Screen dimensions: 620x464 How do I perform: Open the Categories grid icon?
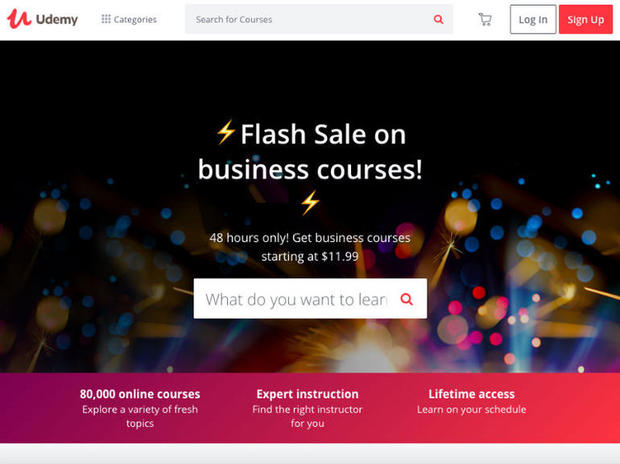tap(106, 19)
